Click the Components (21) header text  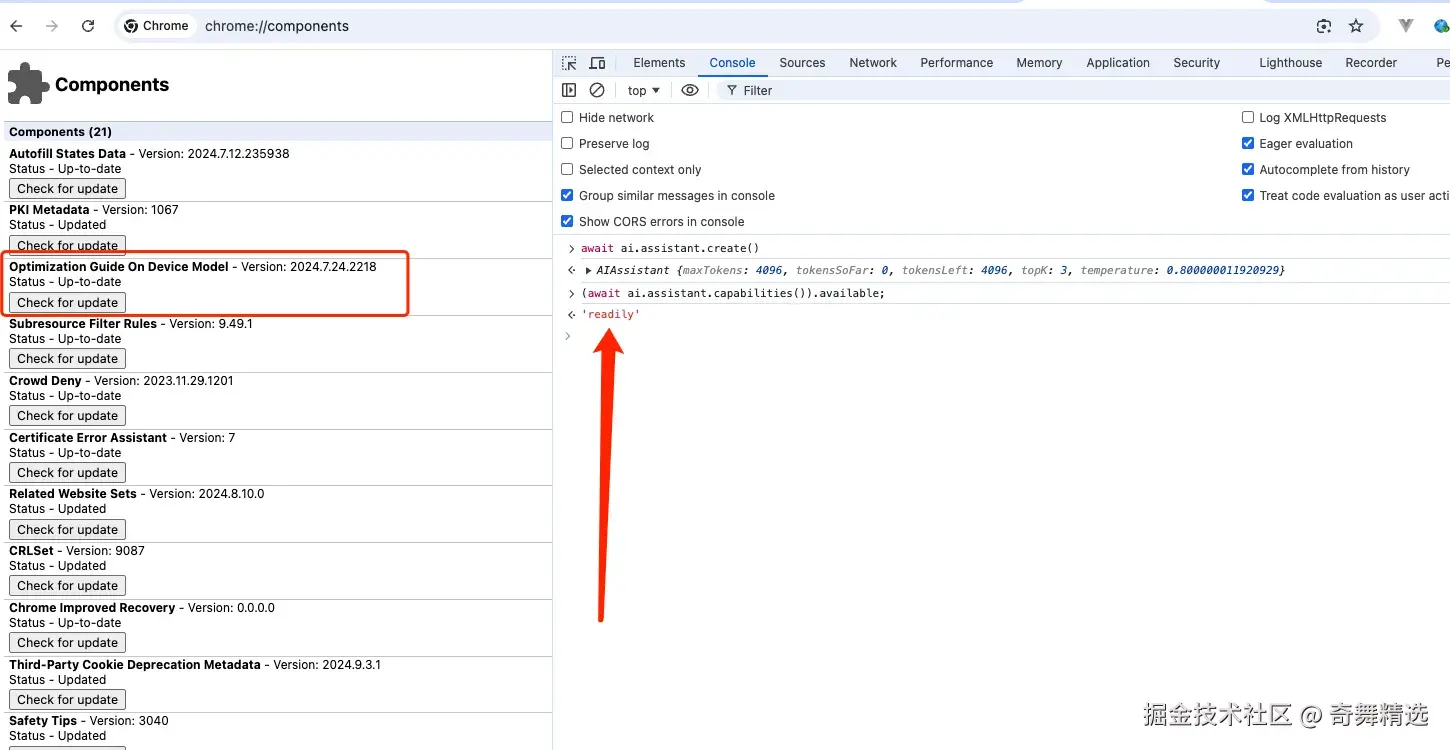pos(60,132)
